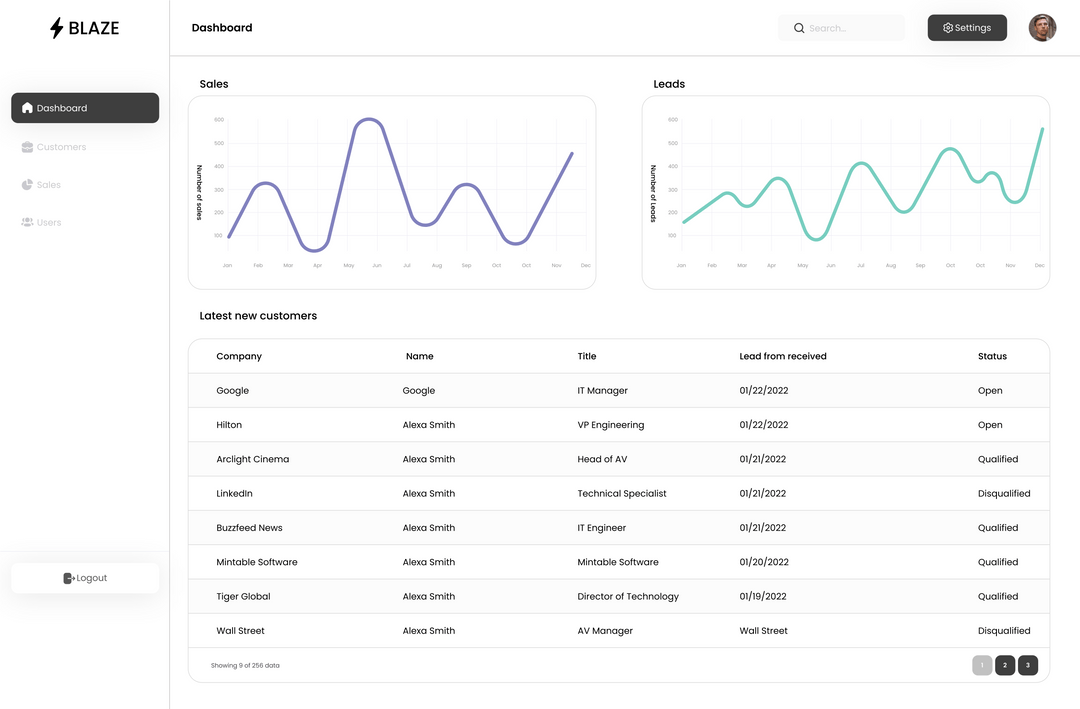Open Sales via the pie chart icon

tap(27, 184)
